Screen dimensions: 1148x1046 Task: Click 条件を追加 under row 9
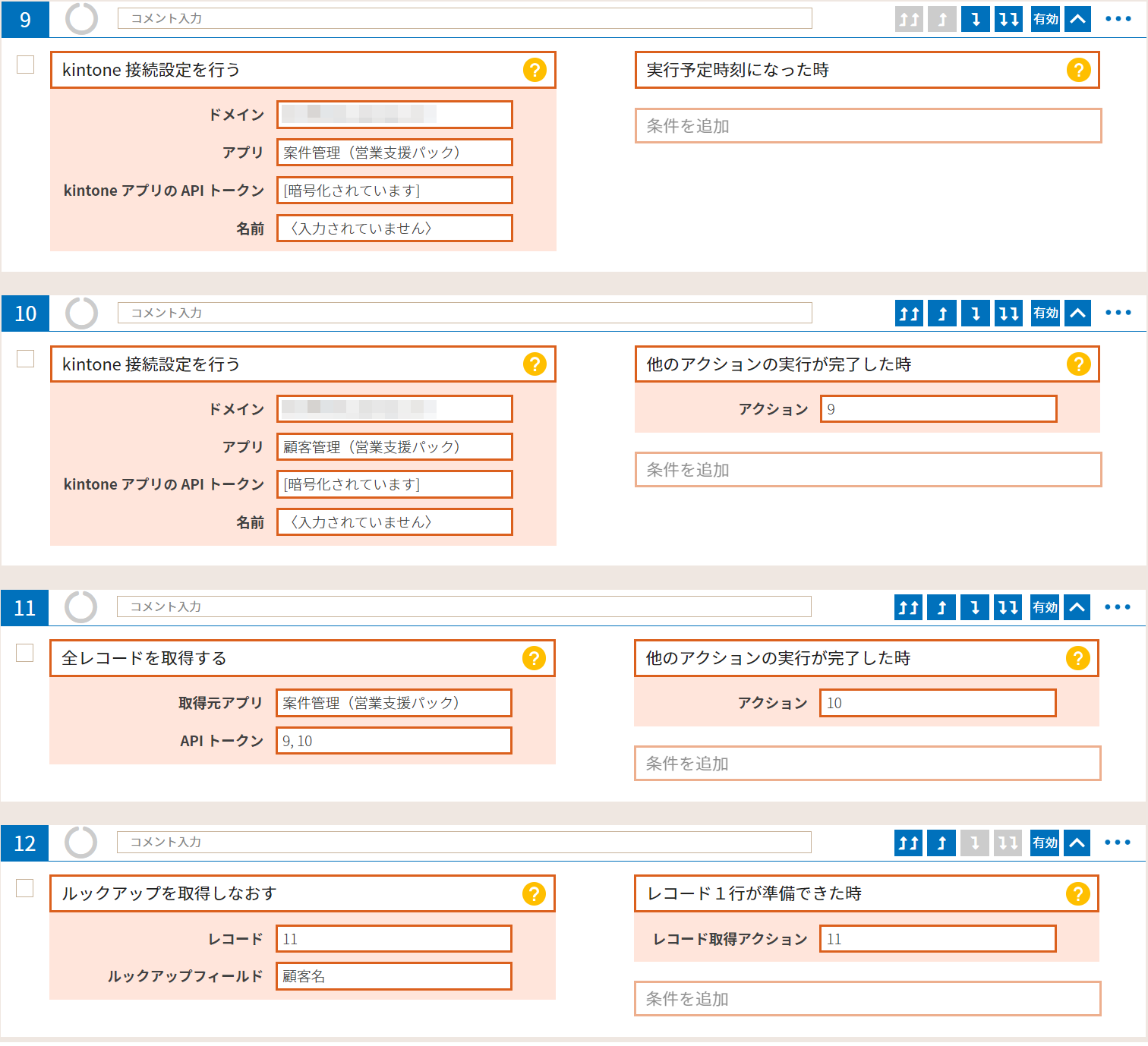[869, 126]
